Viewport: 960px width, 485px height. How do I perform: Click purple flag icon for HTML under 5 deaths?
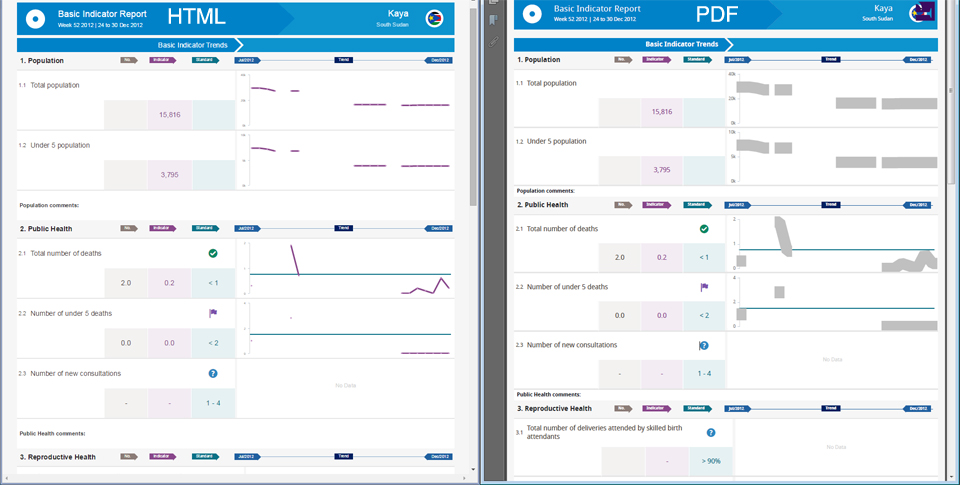[213, 313]
